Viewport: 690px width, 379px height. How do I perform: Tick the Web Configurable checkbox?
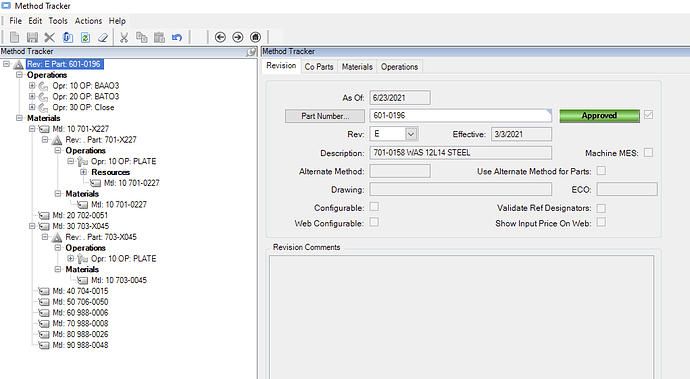point(374,222)
